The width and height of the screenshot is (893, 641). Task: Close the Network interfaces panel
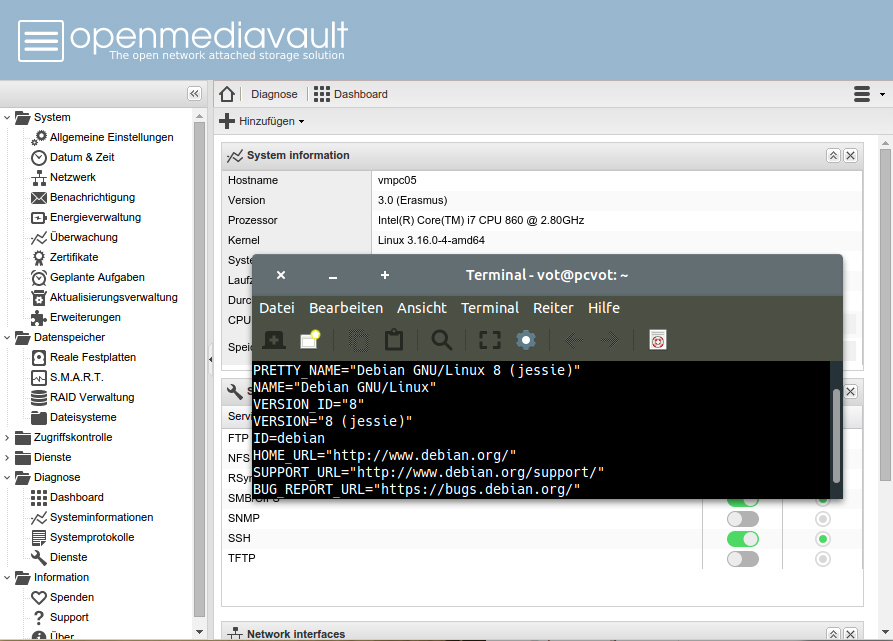(850, 634)
